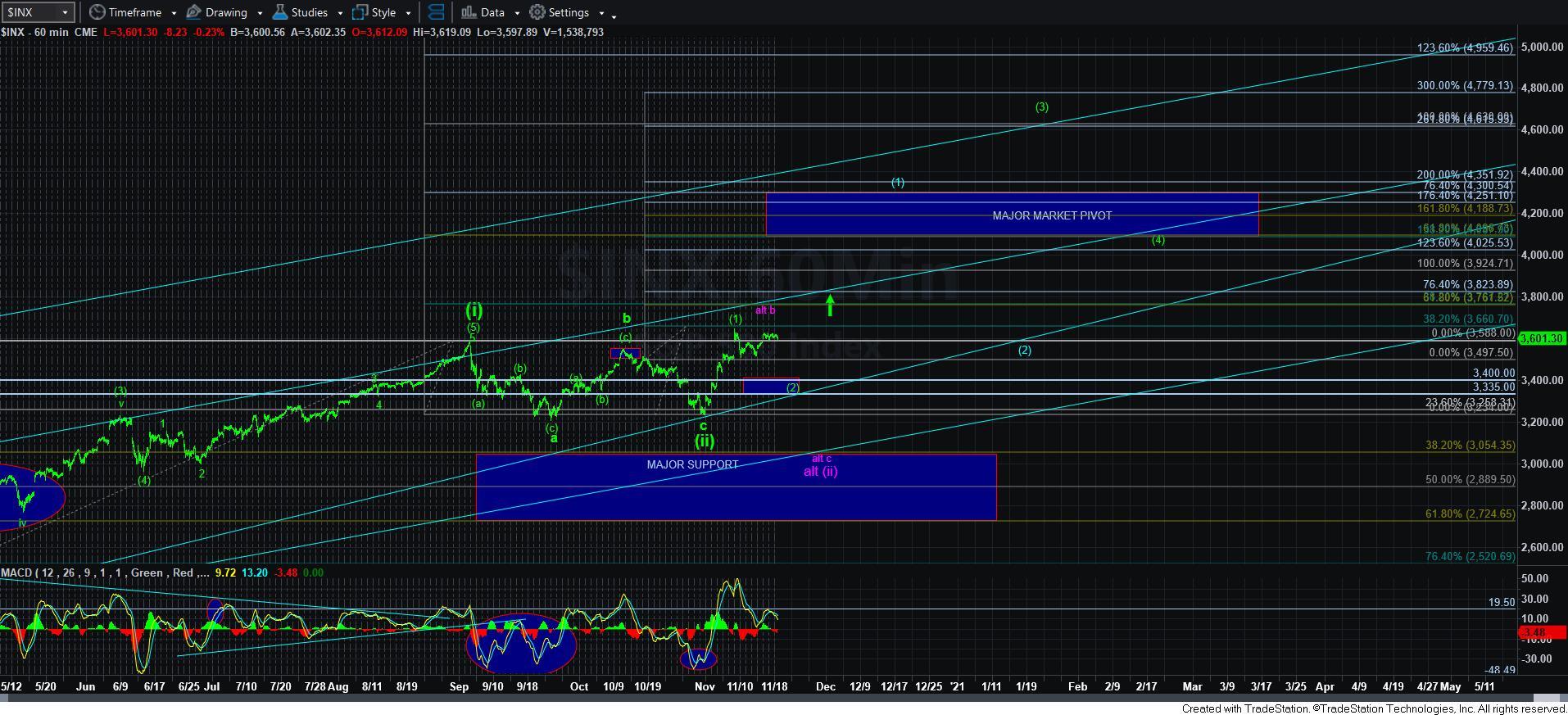Open the $INX symbol dropdown

(64, 12)
